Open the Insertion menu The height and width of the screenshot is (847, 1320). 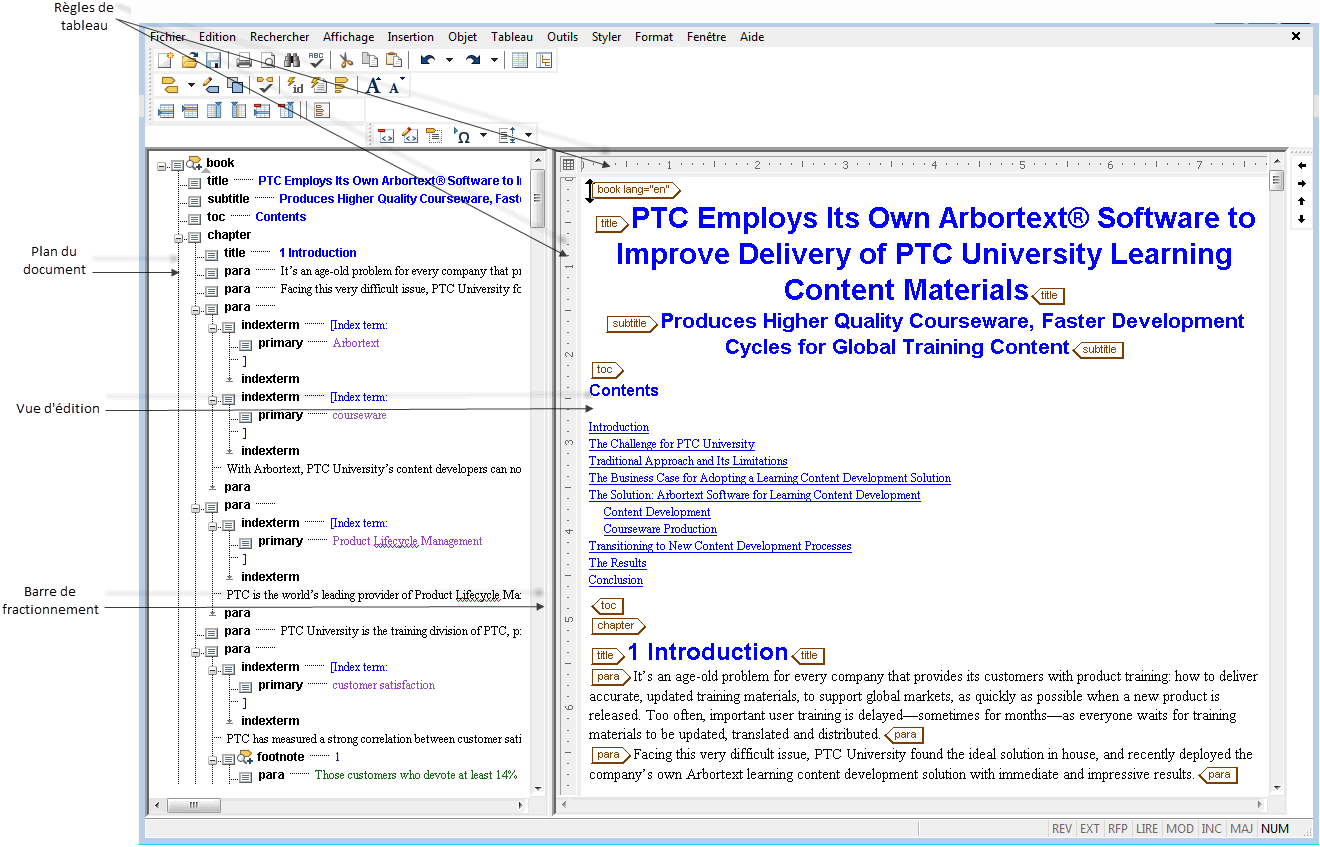tap(411, 37)
